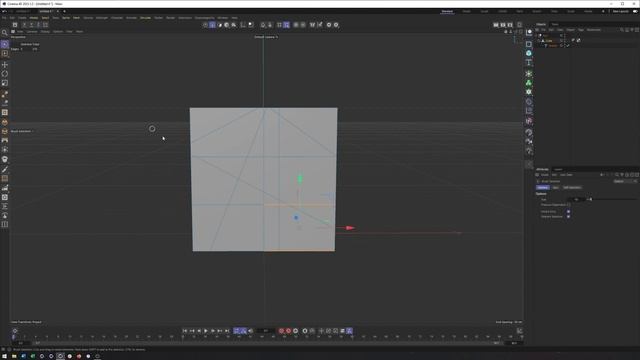The image size is (640, 360).
Task: Click the search icon in Objects manager
Action: coord(622,30)
